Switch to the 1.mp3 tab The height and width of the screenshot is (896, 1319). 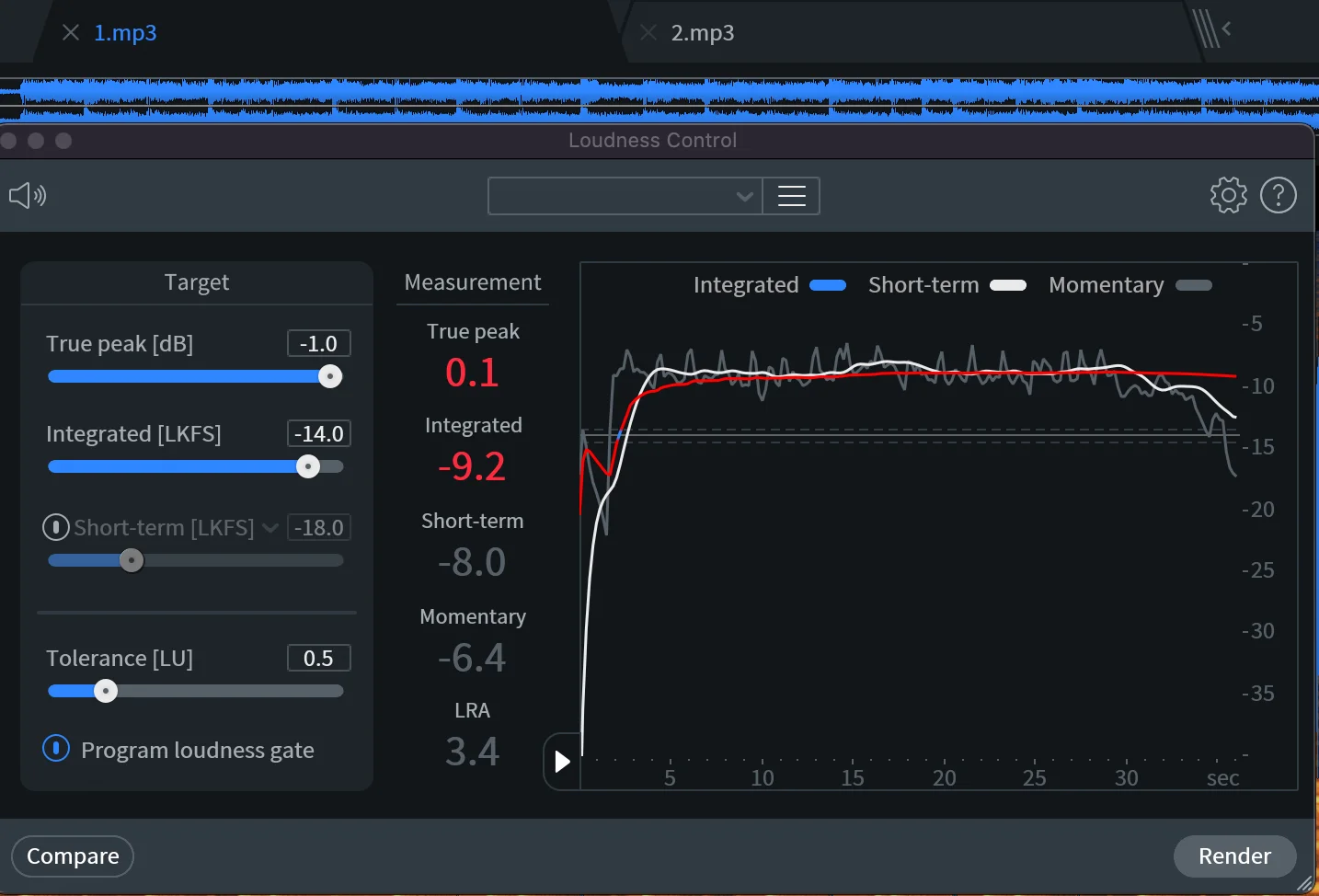(x=125, y=33)
